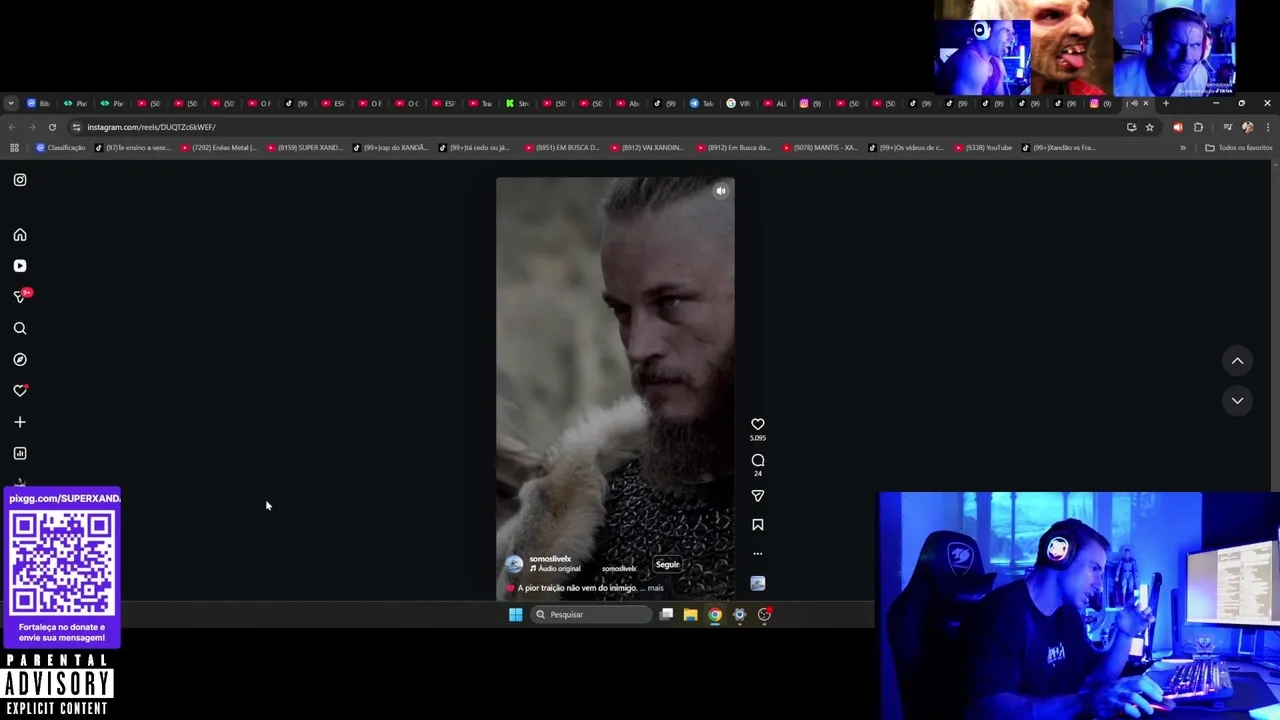The width and height of the screenshot is (1280, 720).
Task: Switch to the Telegram tab
Action: pyautogui.click(x=701, y=103)
